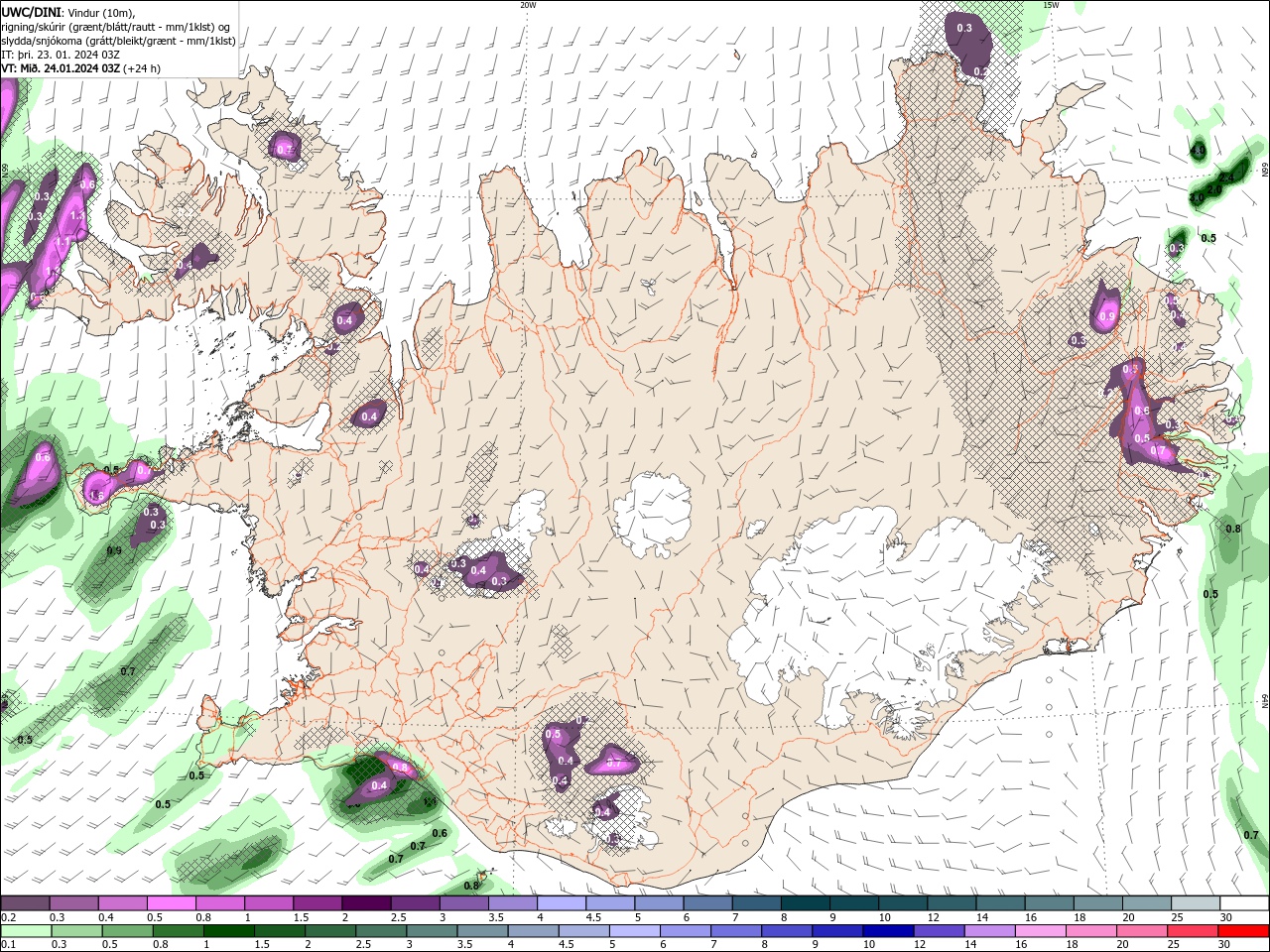Image resolution: width=1270 pixels, height=952 pixels.
Task: Click the white "0.9" value in the eastern snow blob
Action: pyautogui.click(x=1107, y=317)
